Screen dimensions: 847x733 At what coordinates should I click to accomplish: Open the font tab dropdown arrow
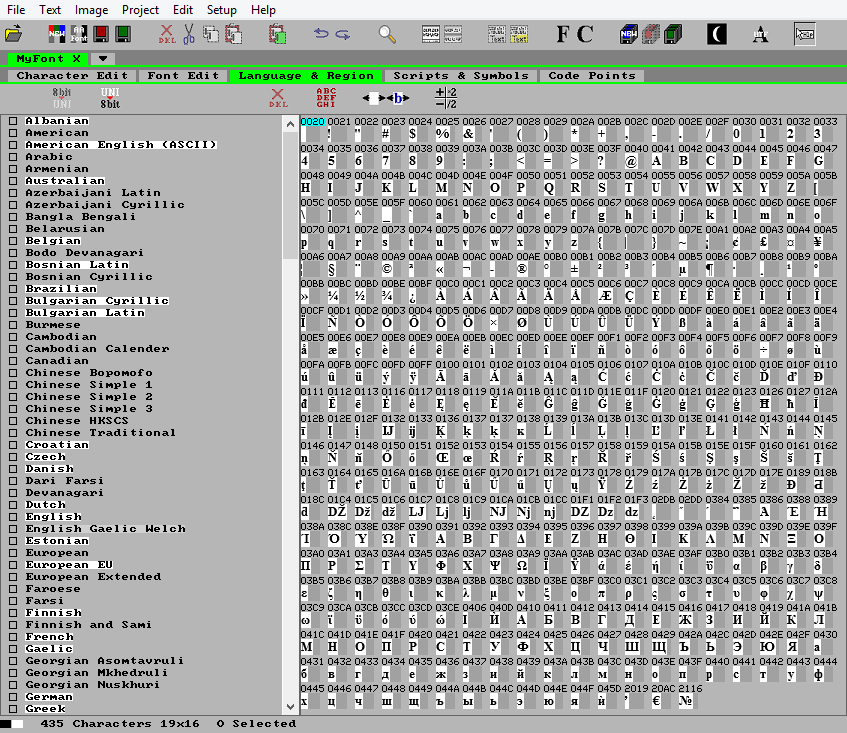pos(103,58)
